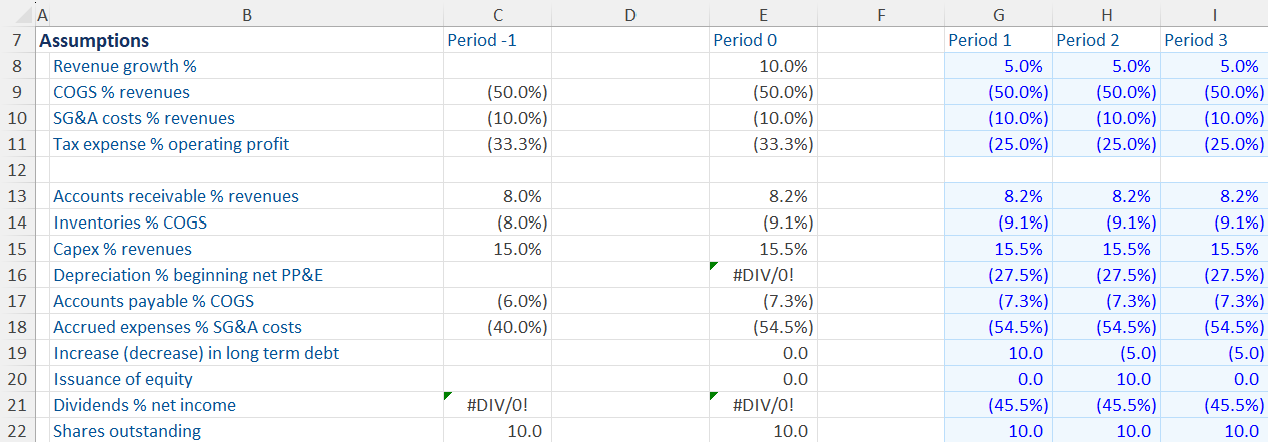Select column C header
This screenshot has height=442, width=1268.
497,14
